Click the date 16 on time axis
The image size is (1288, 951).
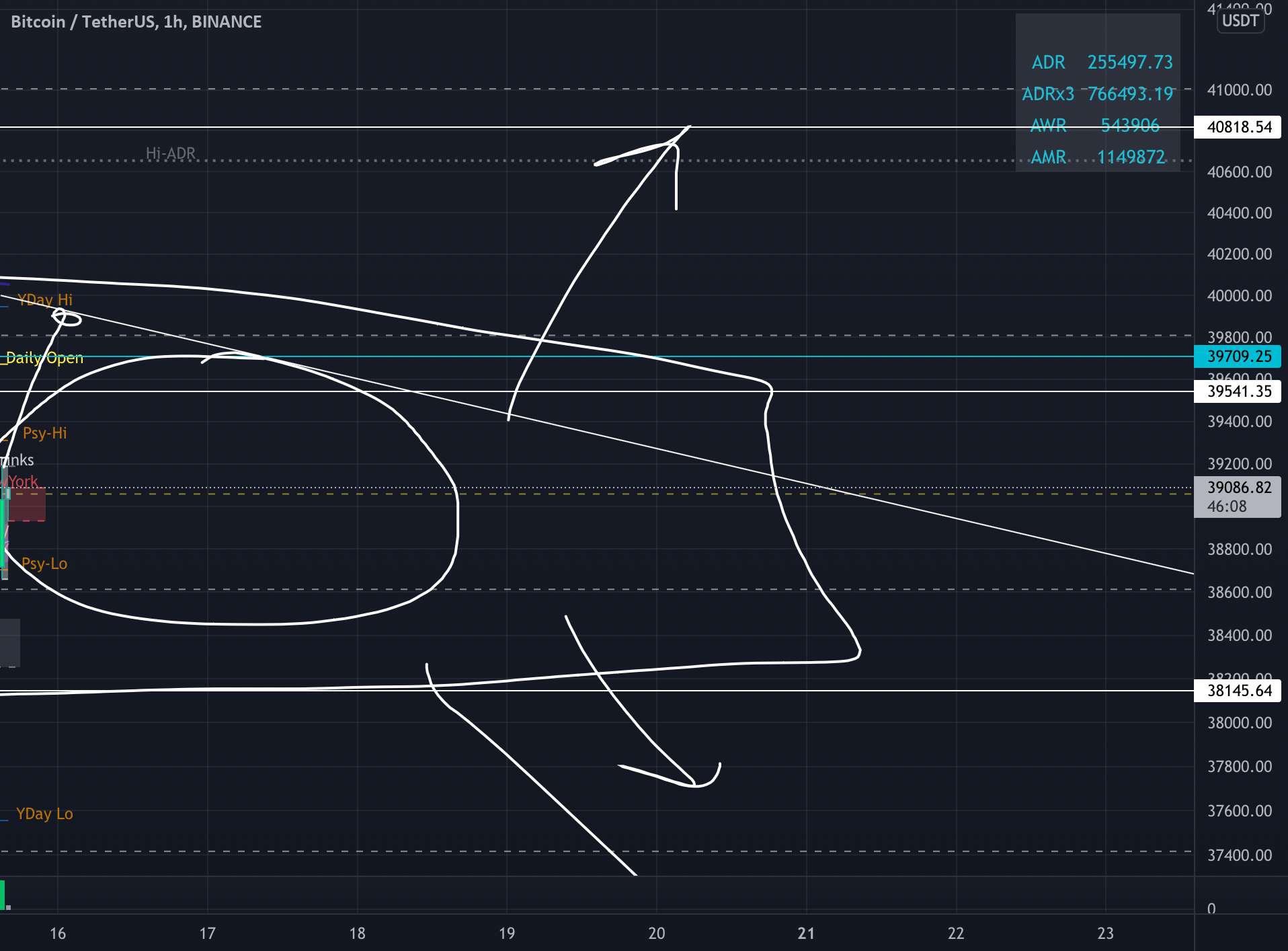pos(58,934)
